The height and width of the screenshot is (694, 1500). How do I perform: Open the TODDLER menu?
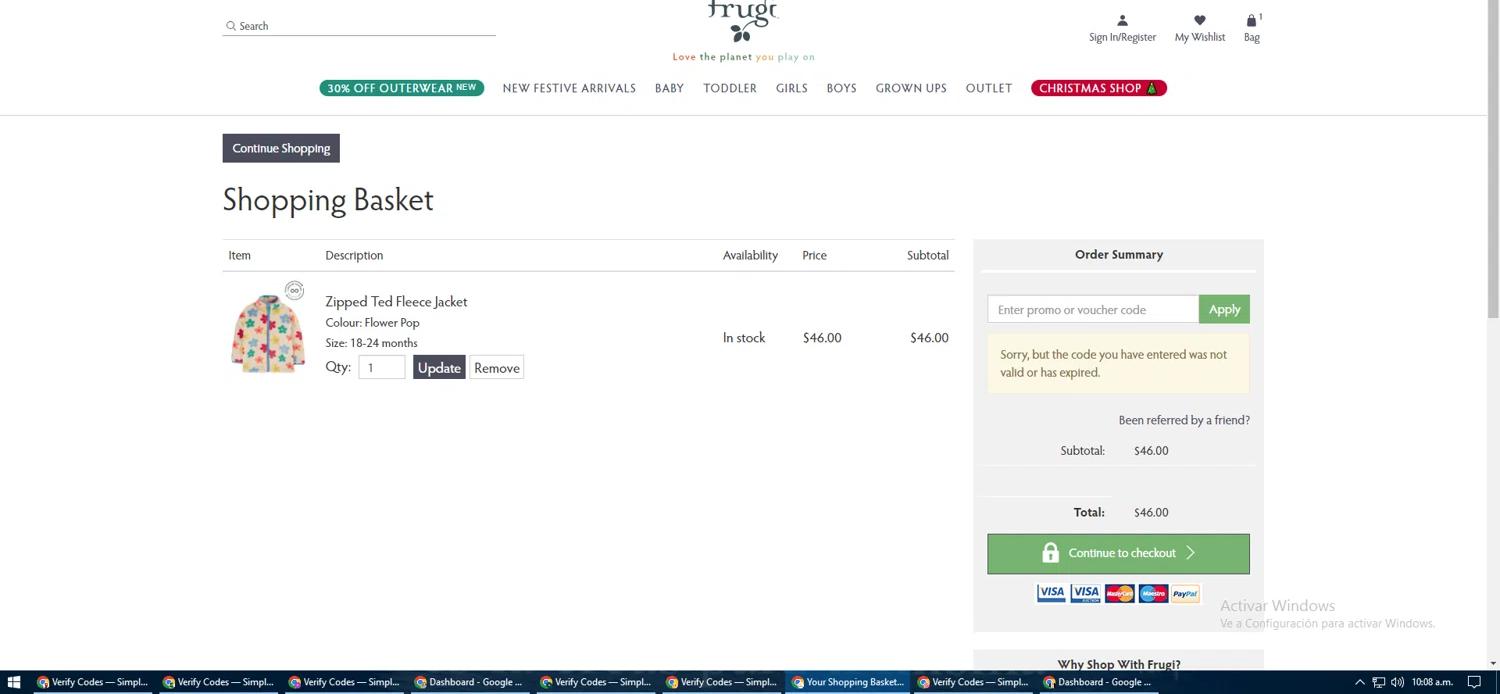tap(730, 88)
